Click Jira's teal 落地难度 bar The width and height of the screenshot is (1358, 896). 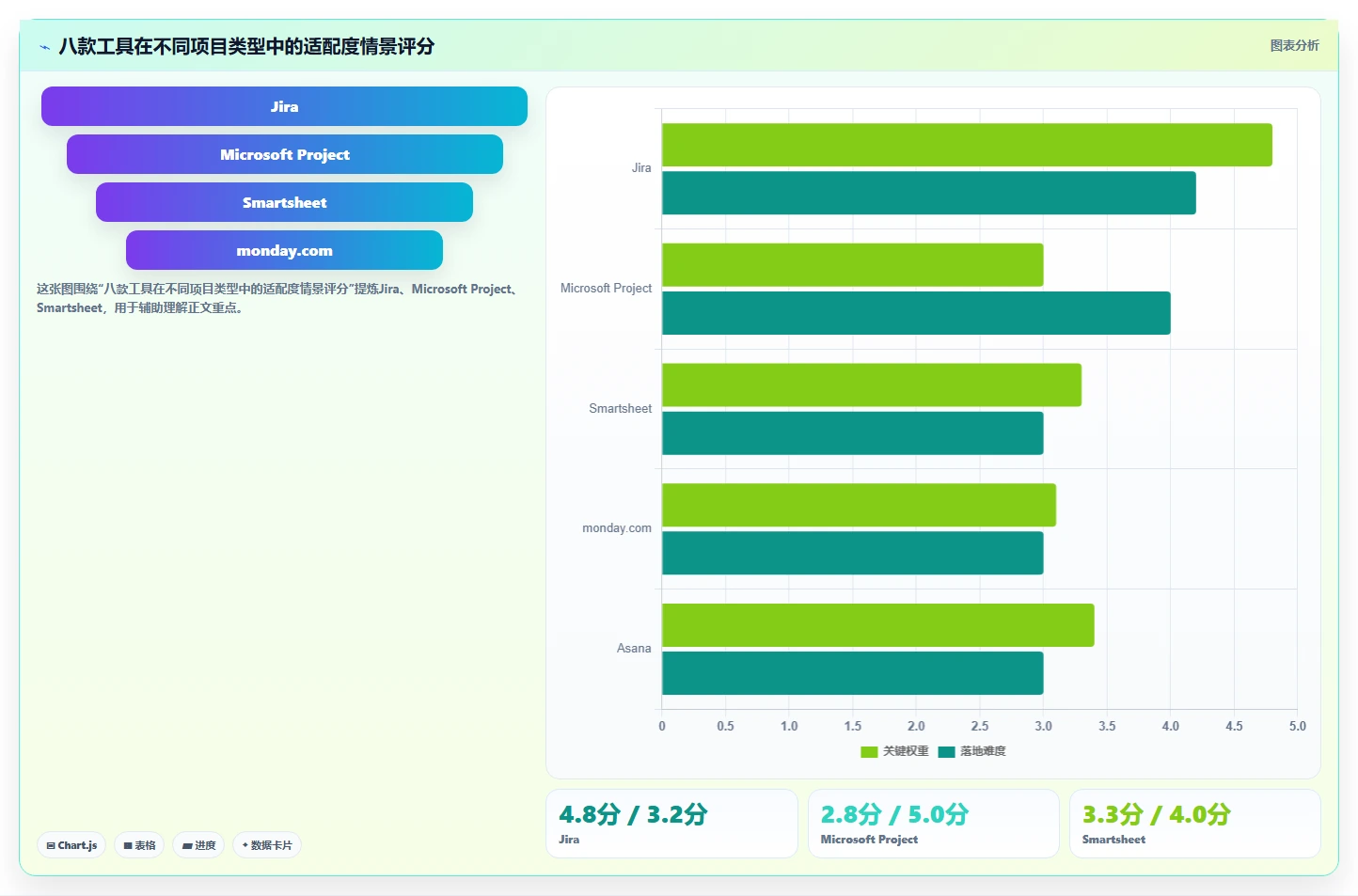tap(929, 193)
